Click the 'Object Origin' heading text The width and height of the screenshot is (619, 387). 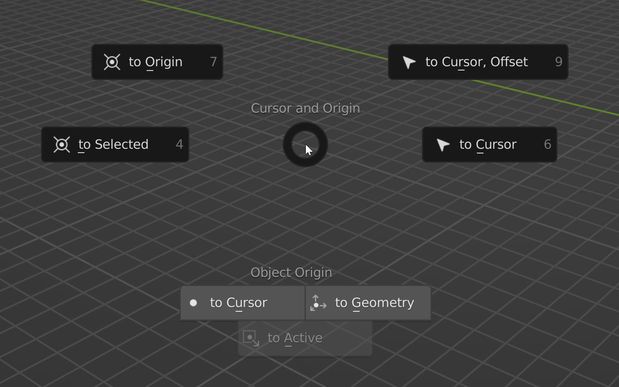(291, 272)
